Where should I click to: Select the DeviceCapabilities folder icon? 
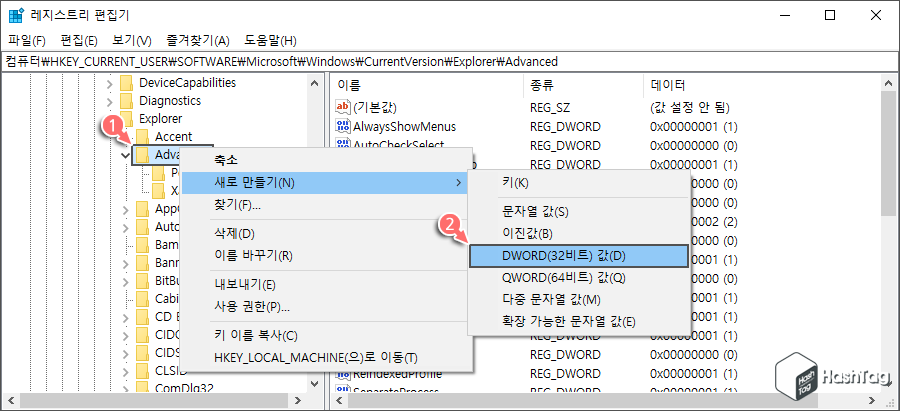(x=126, y=83)
